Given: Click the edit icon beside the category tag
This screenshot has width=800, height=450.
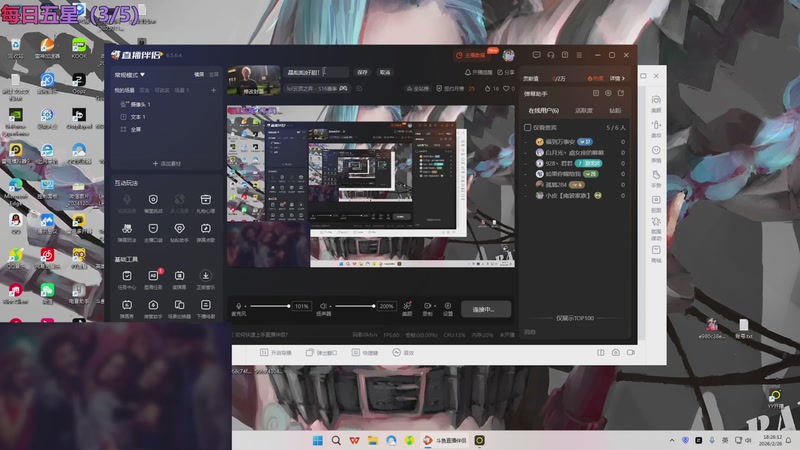Looking at the screenshot, I should tap(359, 88).
